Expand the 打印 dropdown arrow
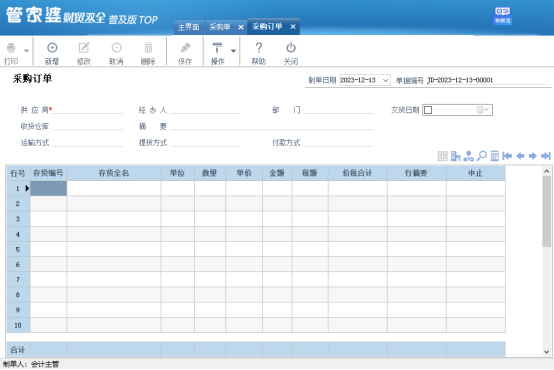The height and width of the screenshot is (370, 554). coord(26,51)
